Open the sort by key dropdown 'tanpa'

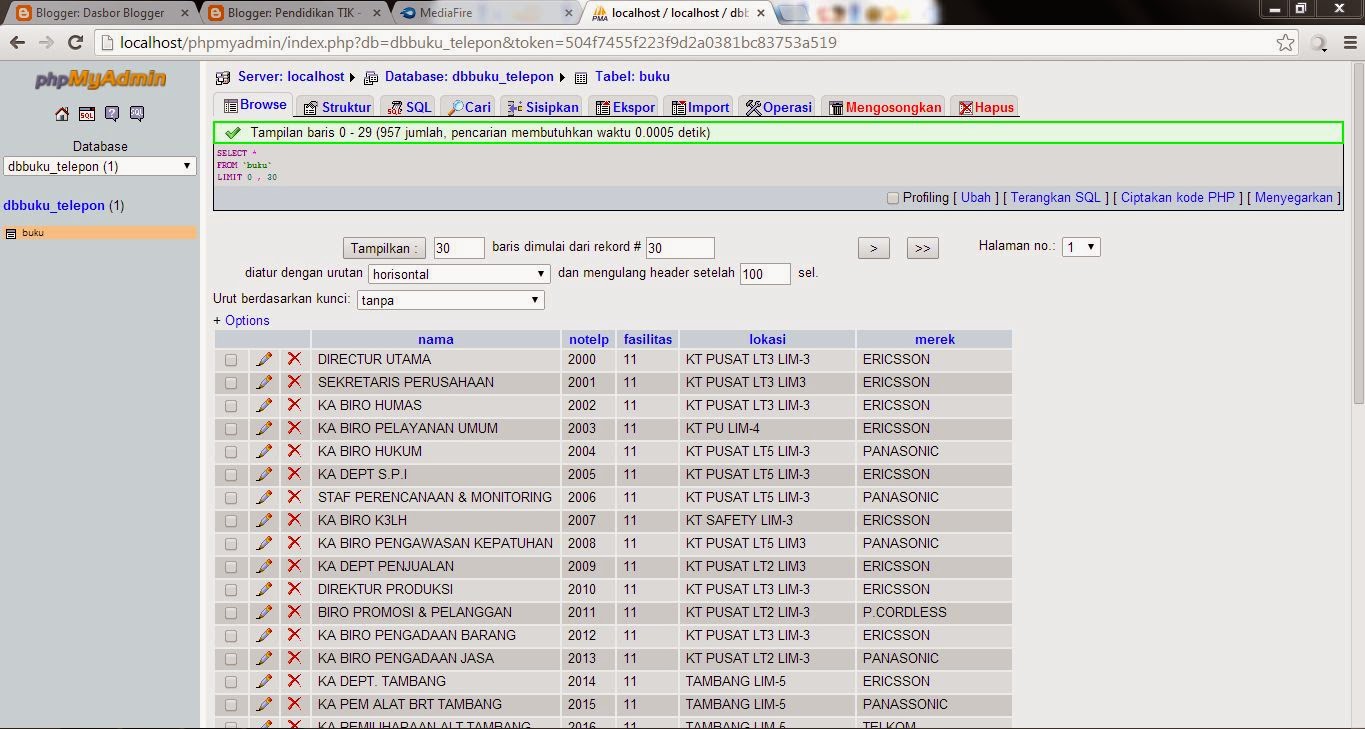pos(451,300)
